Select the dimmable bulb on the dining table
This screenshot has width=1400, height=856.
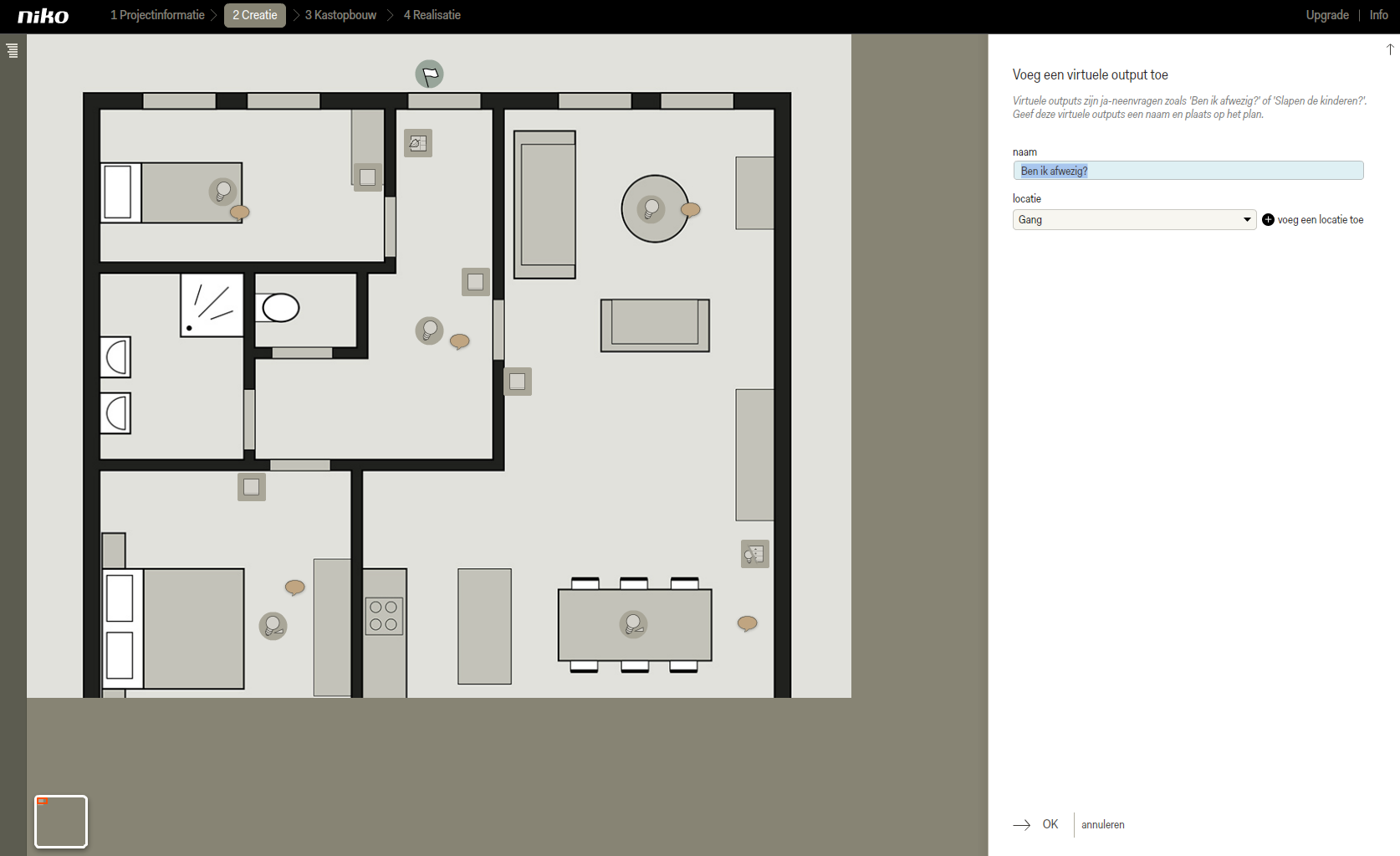(633, 624)
